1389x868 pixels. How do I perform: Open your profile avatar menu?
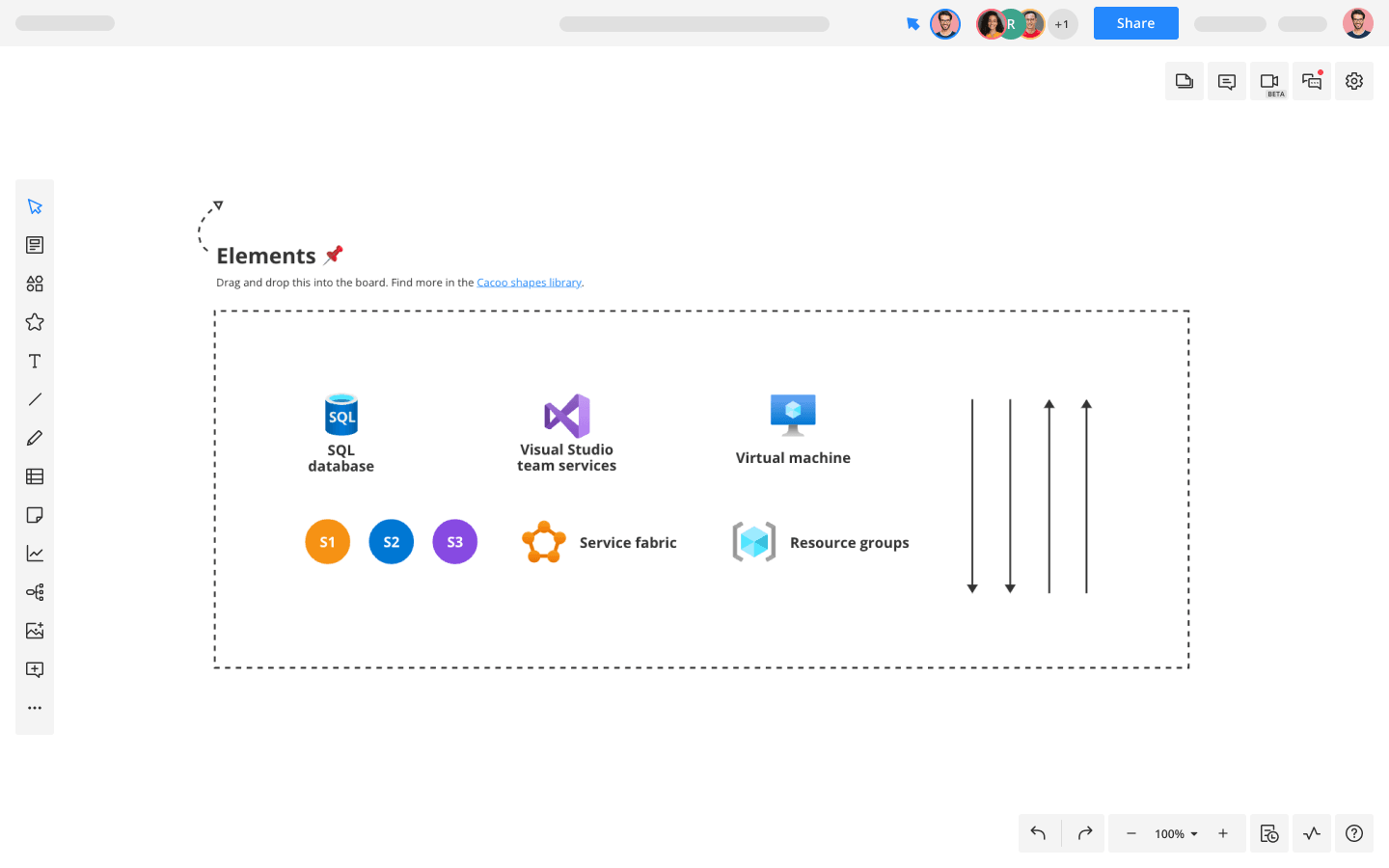coord(1358,23)
